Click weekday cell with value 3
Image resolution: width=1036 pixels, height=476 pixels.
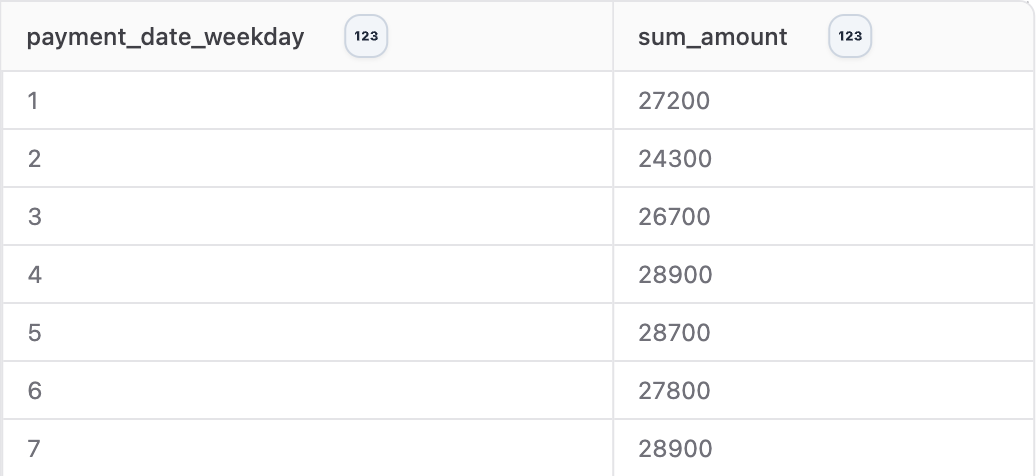click(307, 217)
